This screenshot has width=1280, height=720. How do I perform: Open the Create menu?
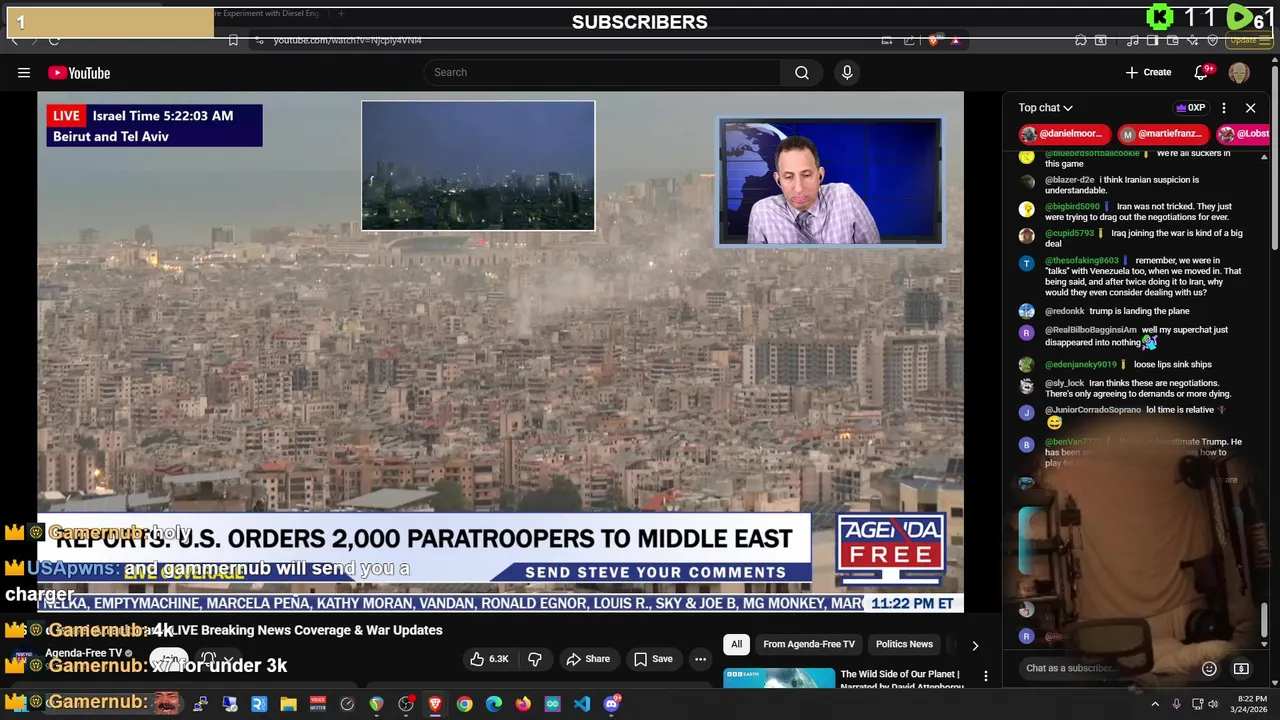point(1148,72)
